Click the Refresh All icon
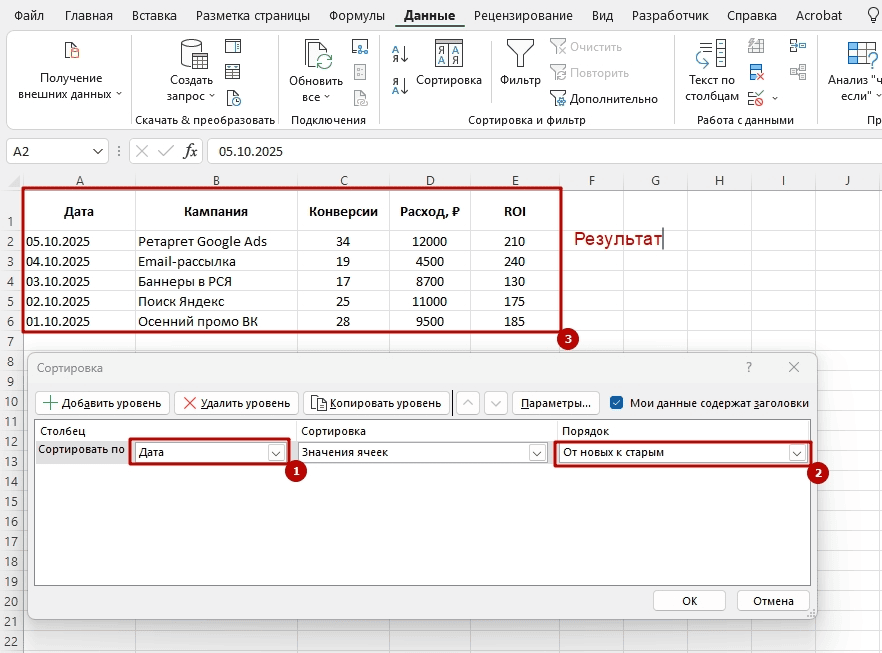 (x=316, y=56)
